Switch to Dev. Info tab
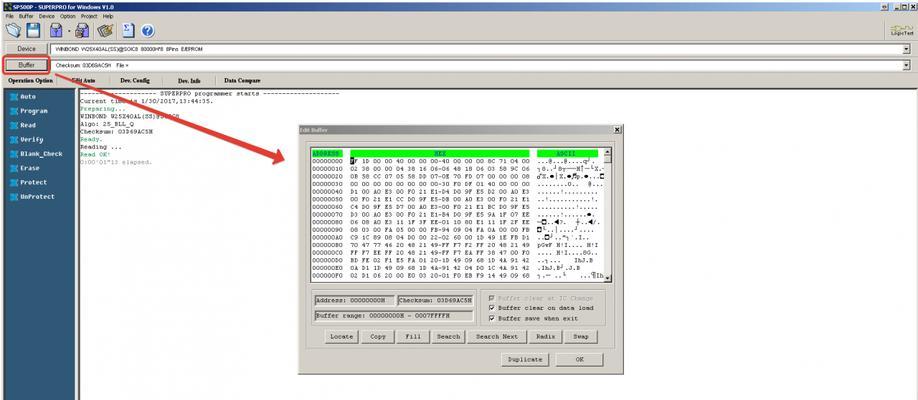This screenshot has height=400, width=918. [x=190, y=80]
